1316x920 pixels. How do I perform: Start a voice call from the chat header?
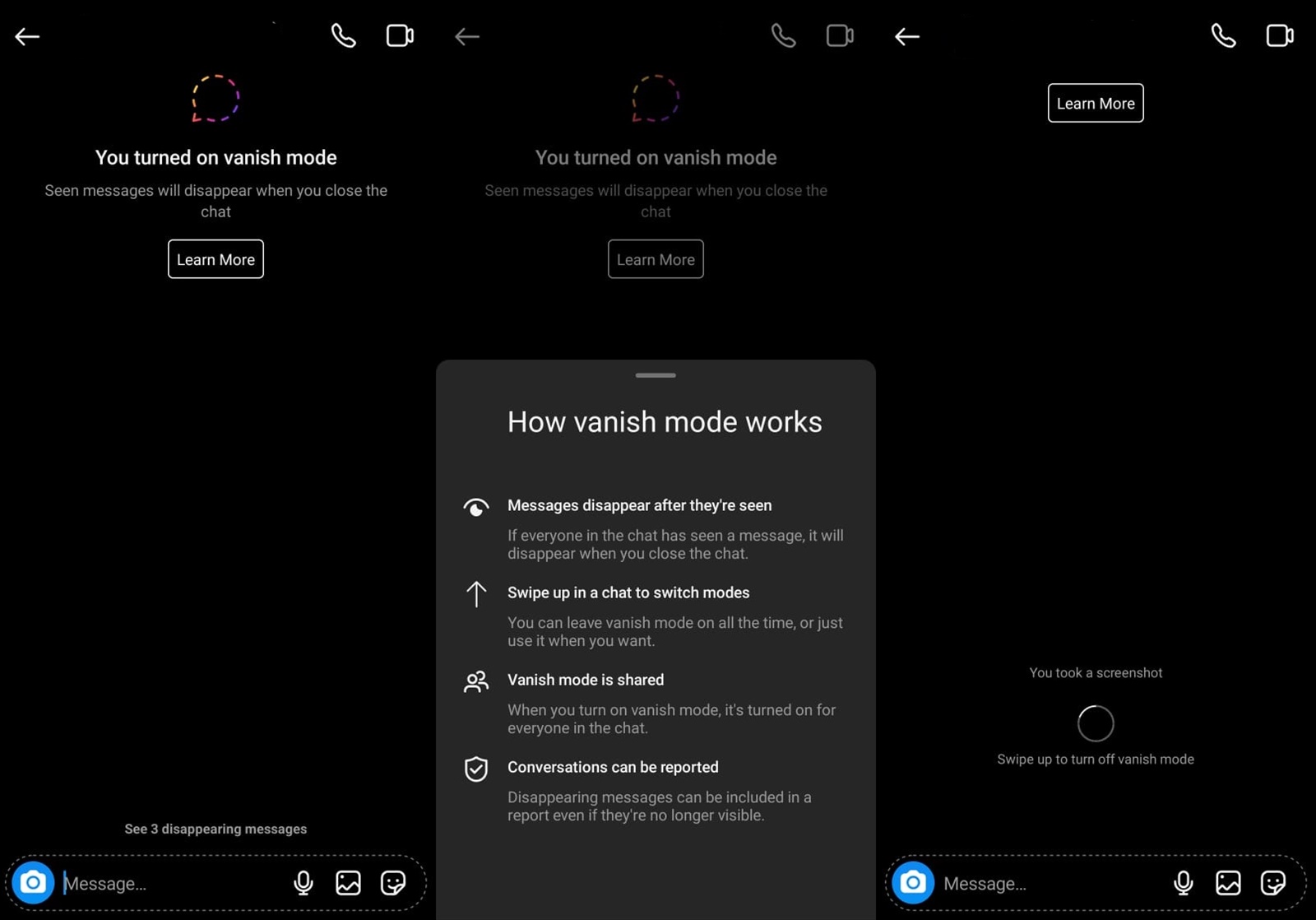click(343, 35)
